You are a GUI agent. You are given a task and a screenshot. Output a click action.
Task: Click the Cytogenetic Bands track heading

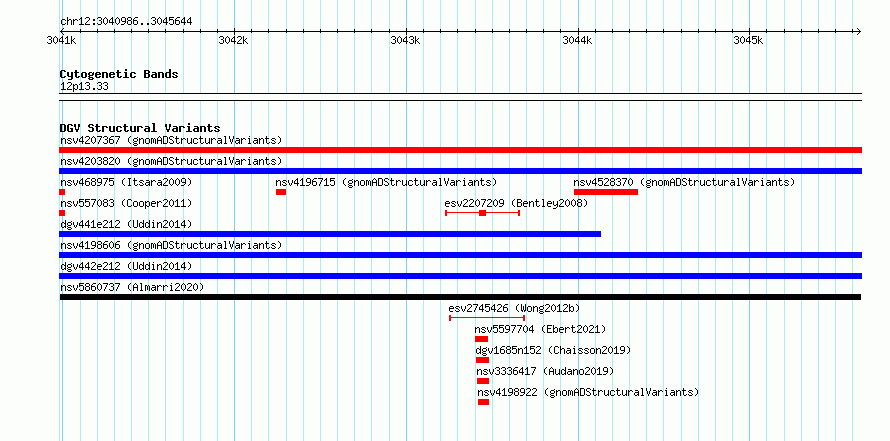click(119, 74)
